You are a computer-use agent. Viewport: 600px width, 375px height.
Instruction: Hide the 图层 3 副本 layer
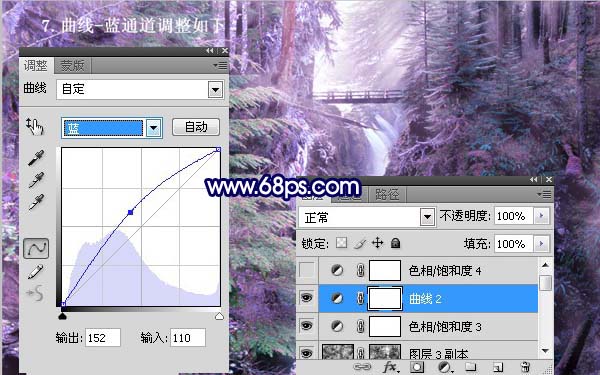[307, 353]
